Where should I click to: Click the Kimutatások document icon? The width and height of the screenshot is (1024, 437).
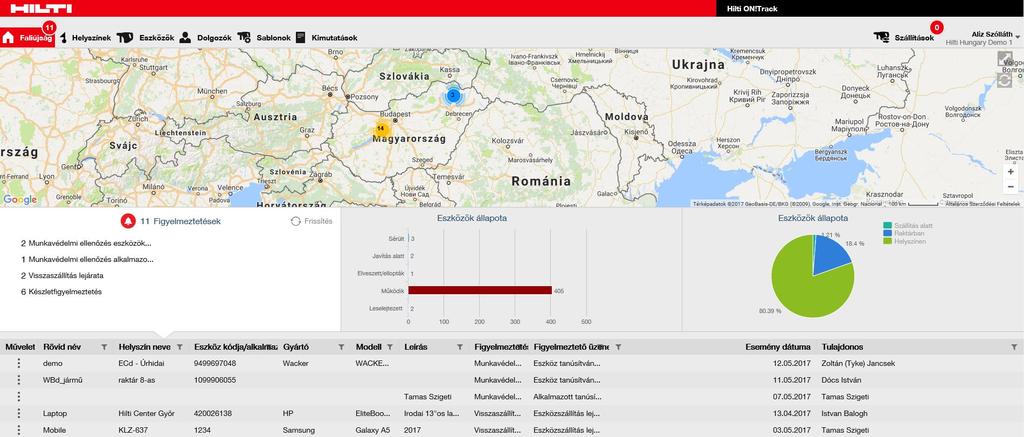[x=300, y=38]
